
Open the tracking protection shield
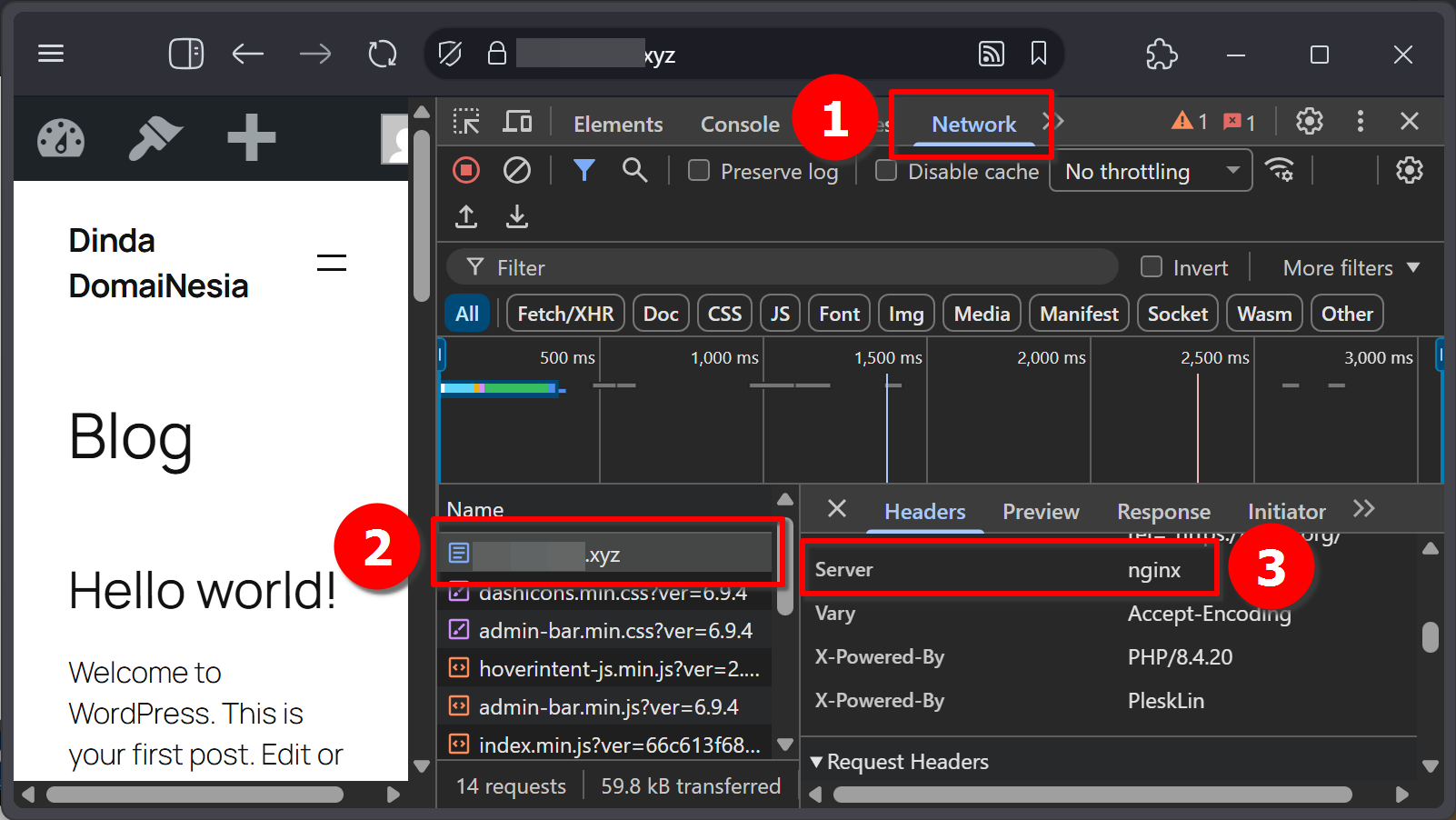[x=449, y=54]
